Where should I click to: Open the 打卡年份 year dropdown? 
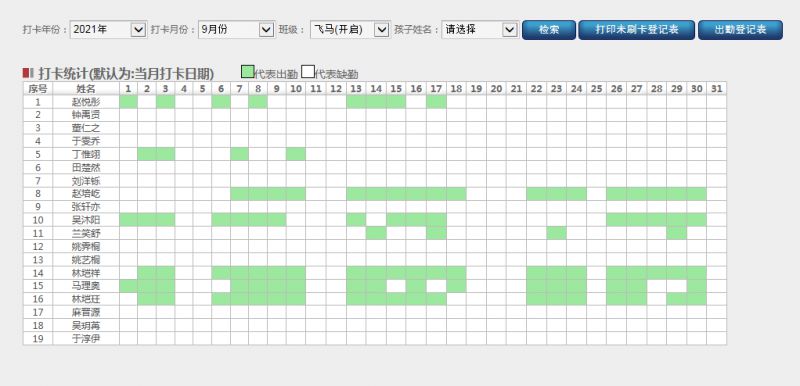click(108, 30)
